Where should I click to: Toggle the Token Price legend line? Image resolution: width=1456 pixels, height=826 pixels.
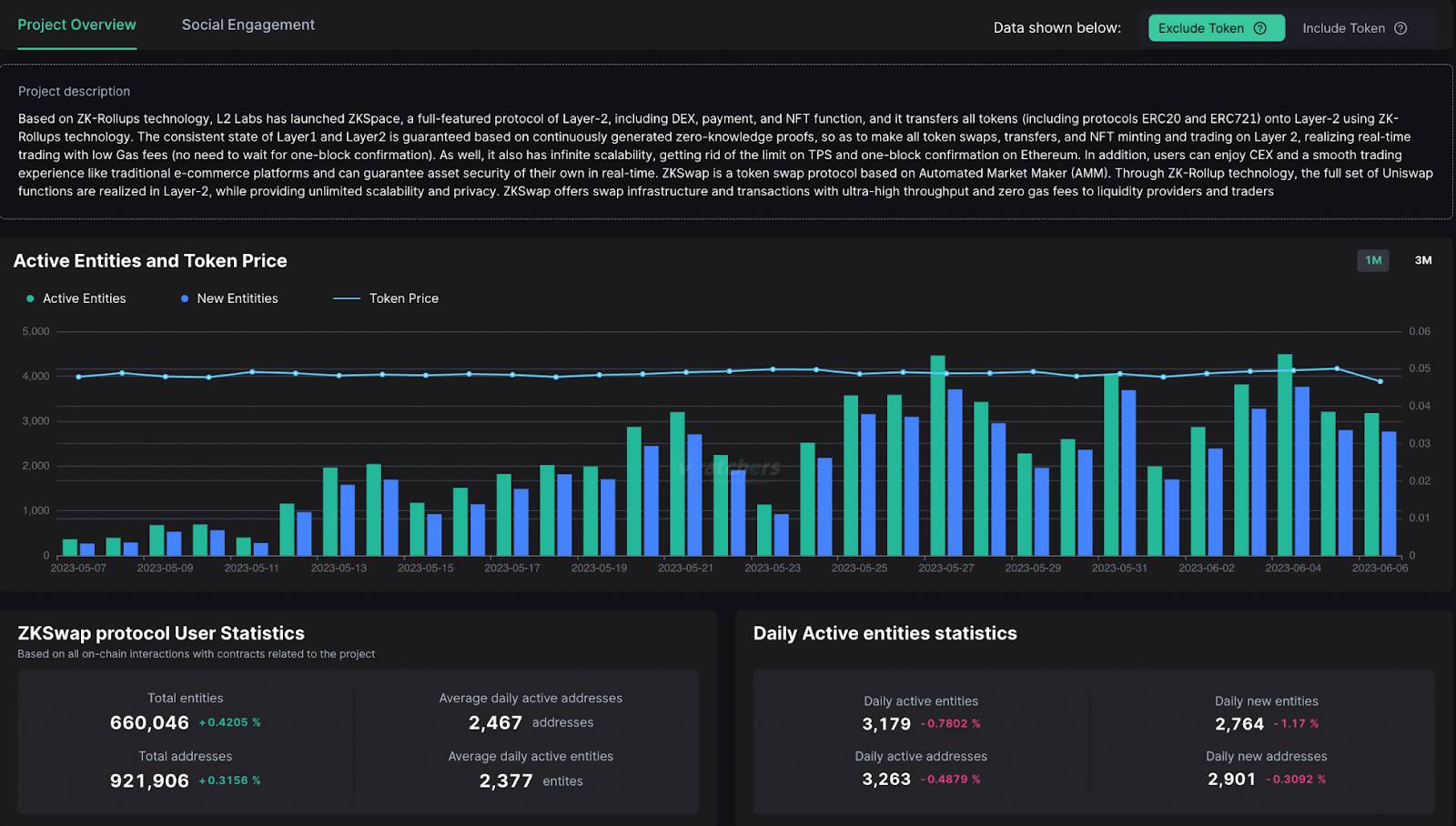[x=386, y=298]
